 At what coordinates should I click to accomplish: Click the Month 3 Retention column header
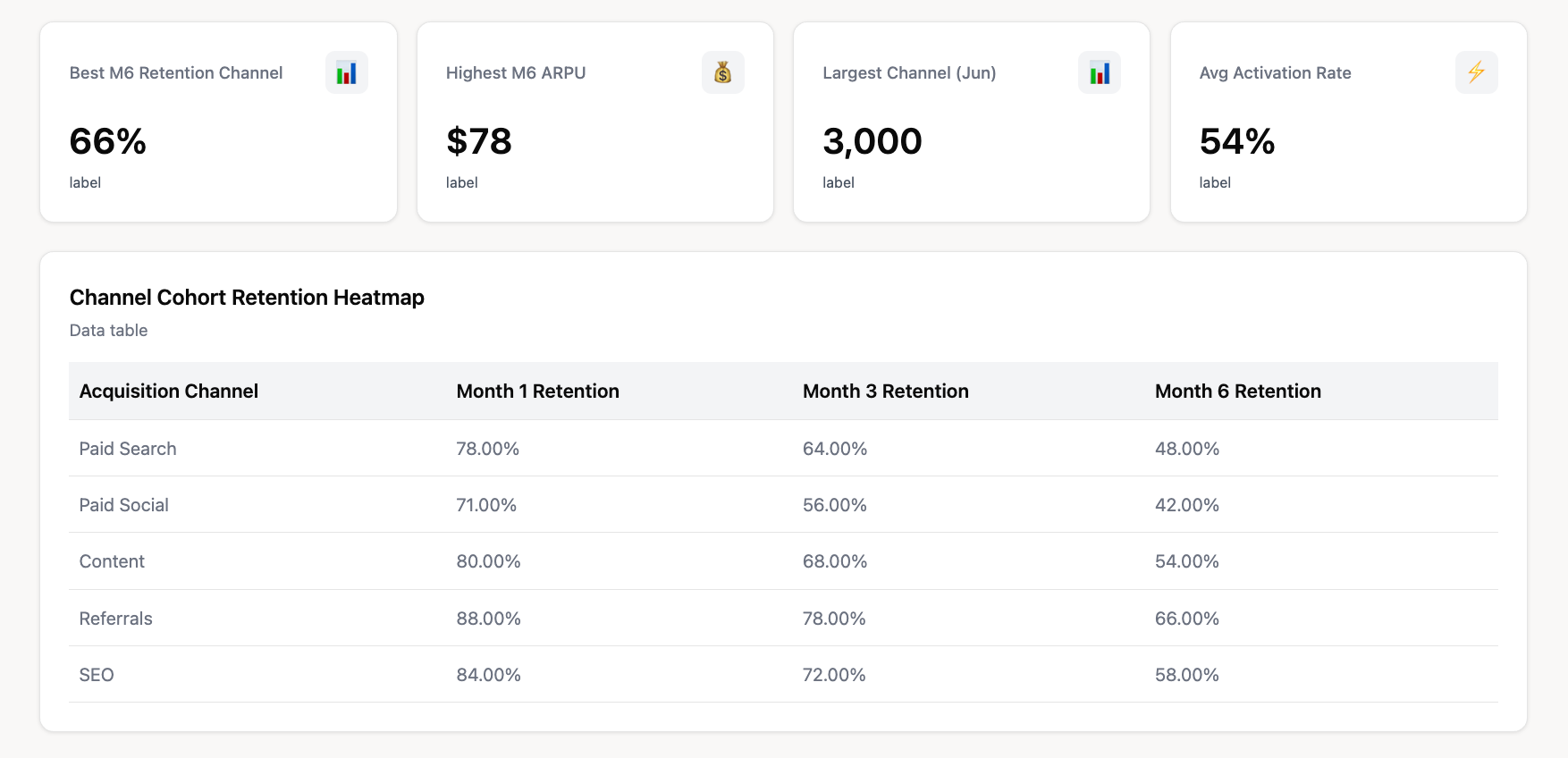886,391
